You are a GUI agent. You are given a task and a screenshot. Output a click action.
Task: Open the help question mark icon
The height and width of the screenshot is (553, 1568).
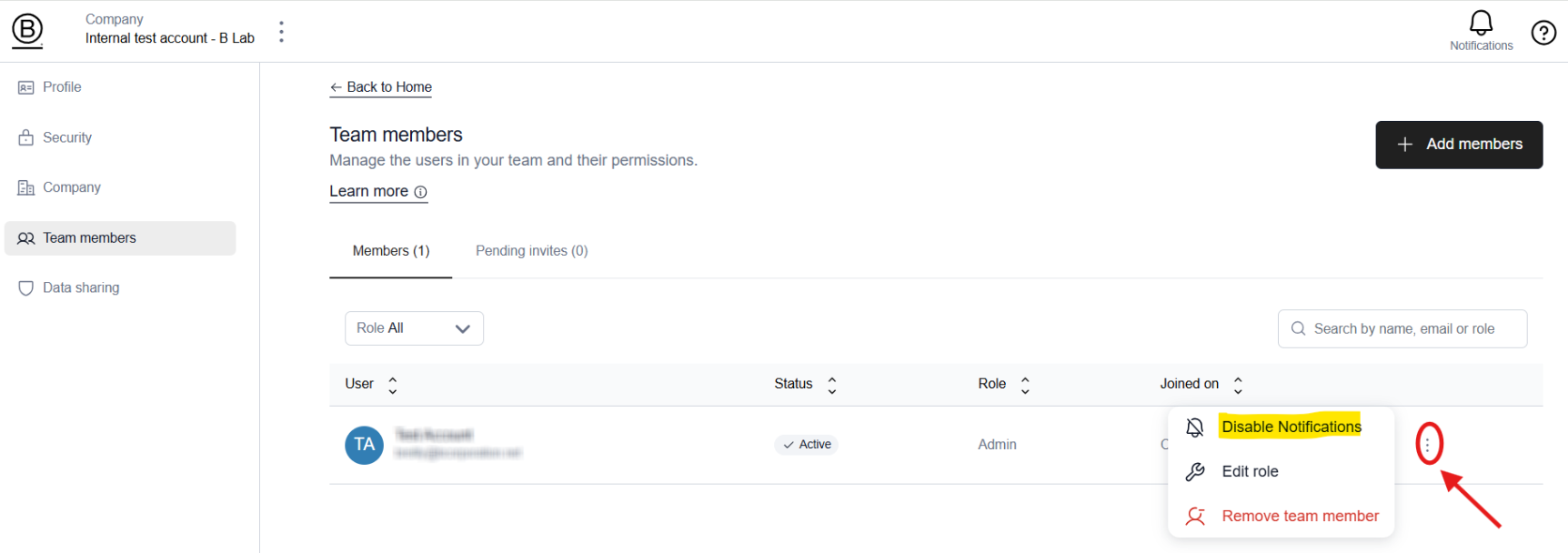click(1543, 33)
